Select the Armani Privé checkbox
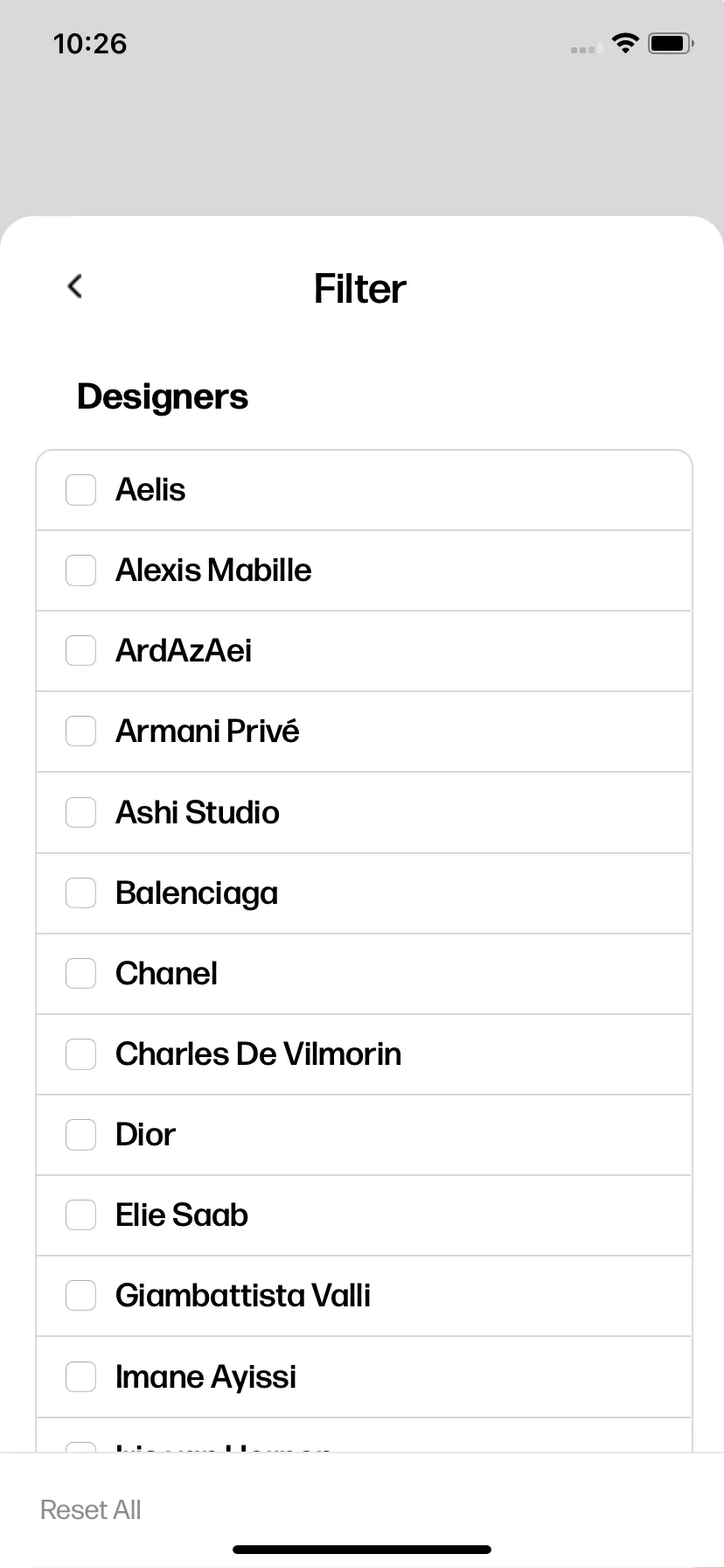Image resolution: width=724 pixels, height=1568 pixels. click(81, 731)
